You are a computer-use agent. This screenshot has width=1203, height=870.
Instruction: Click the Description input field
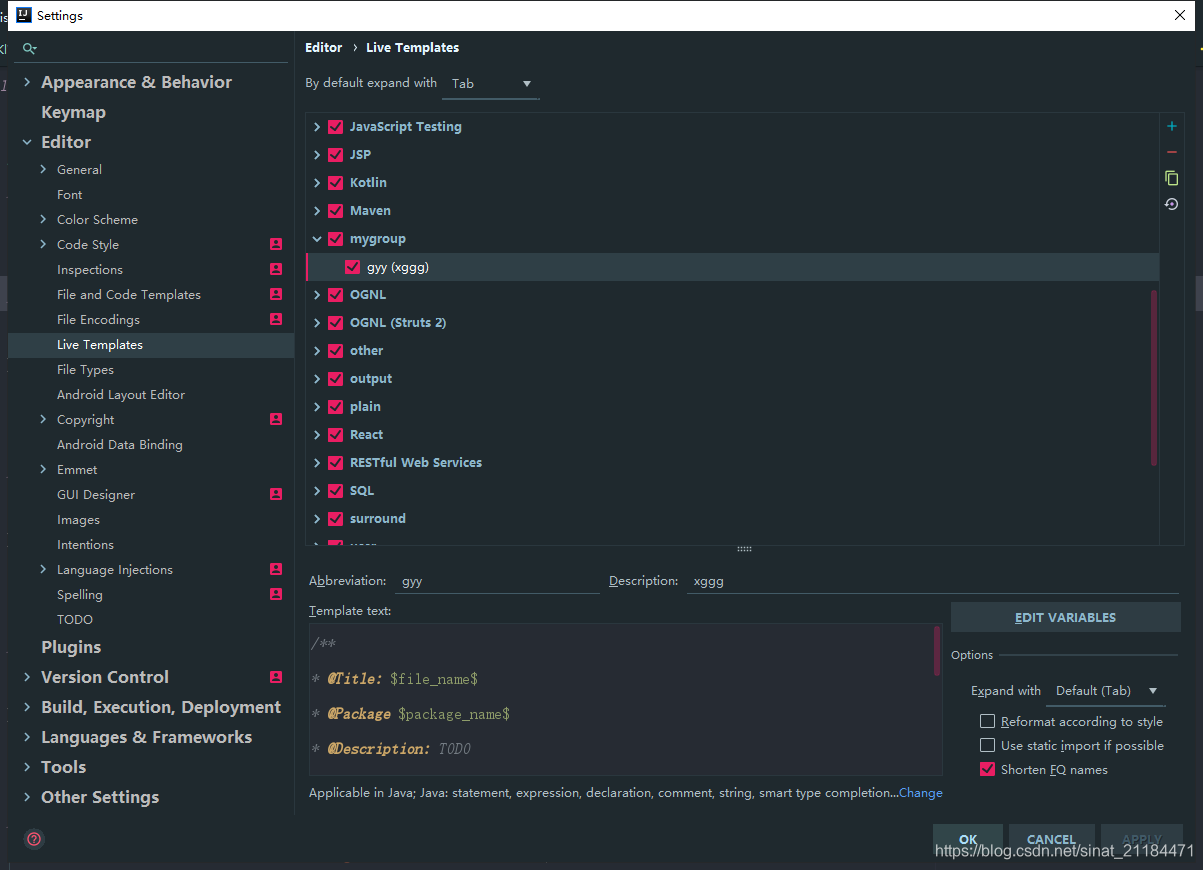pos(933,580)
